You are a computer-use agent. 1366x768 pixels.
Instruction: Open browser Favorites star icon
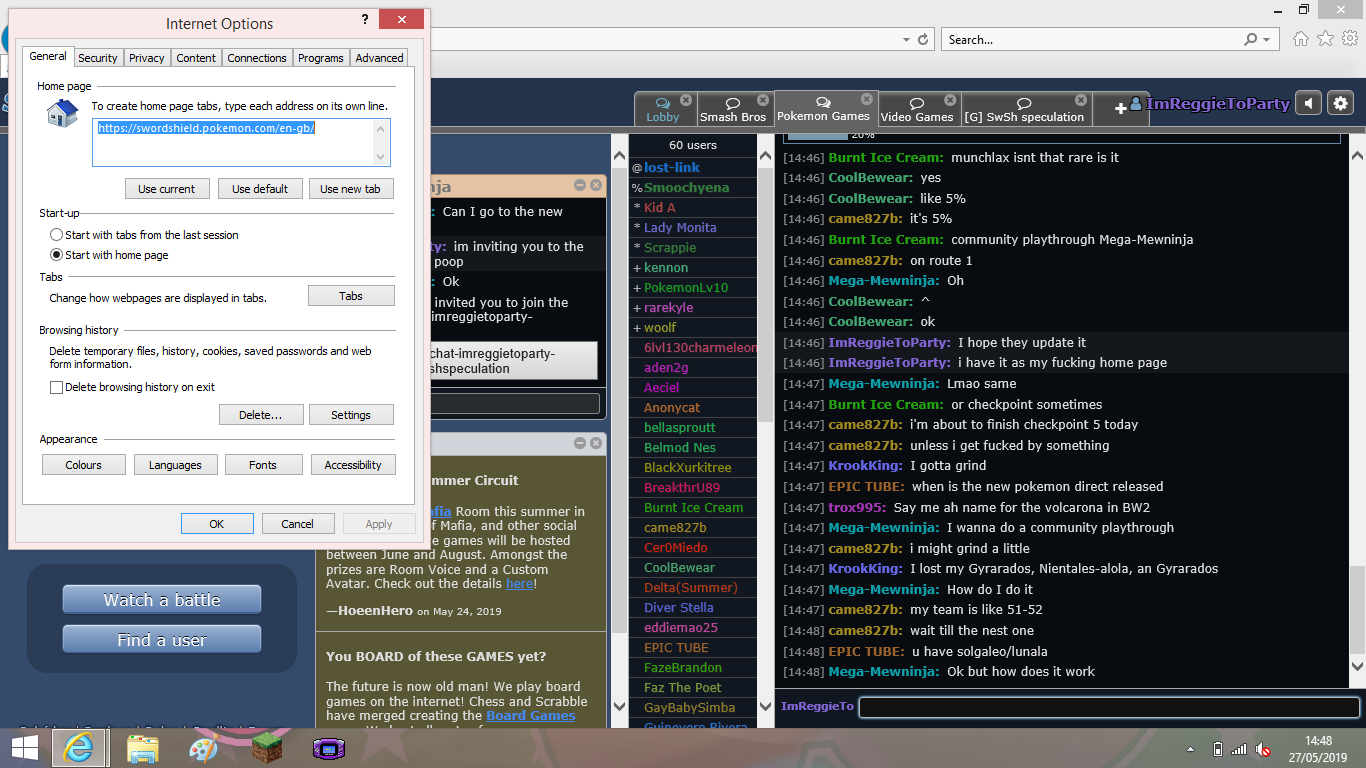pos(1325,39)
